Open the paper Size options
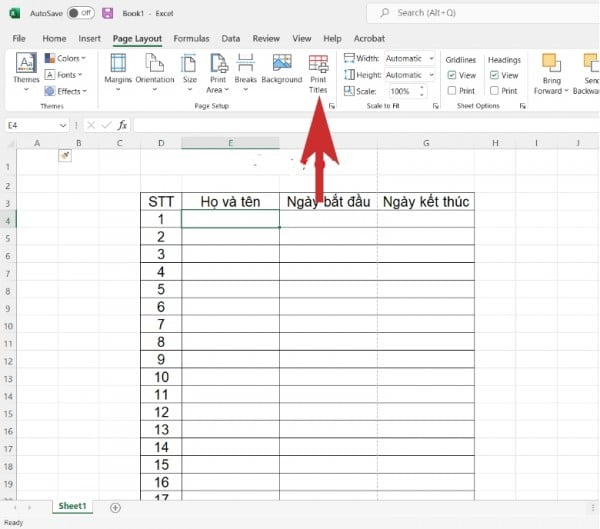Screen dimensions: 600x529 click(189, 73)
